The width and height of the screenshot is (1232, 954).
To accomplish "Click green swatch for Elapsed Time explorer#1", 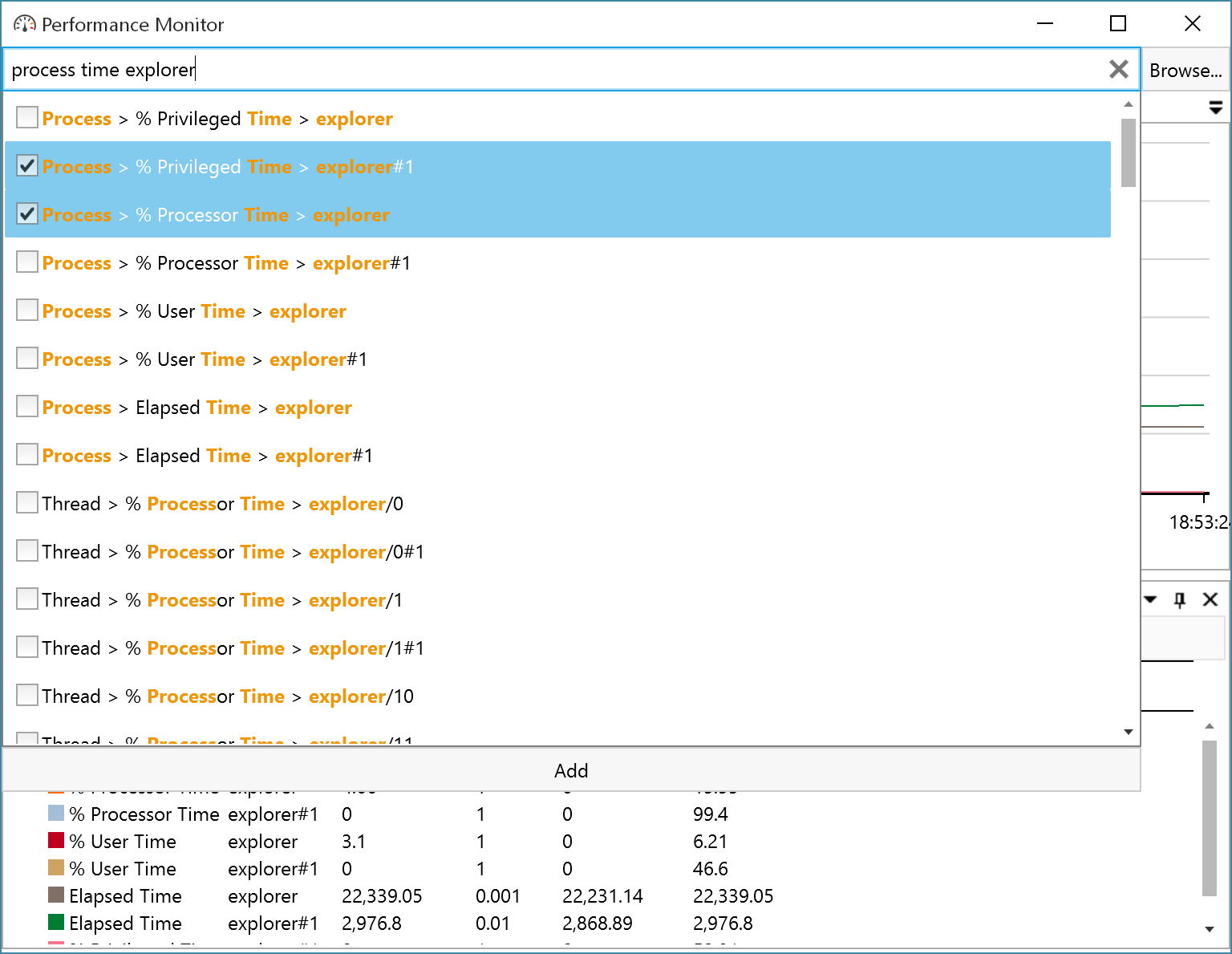I will 56,923.
